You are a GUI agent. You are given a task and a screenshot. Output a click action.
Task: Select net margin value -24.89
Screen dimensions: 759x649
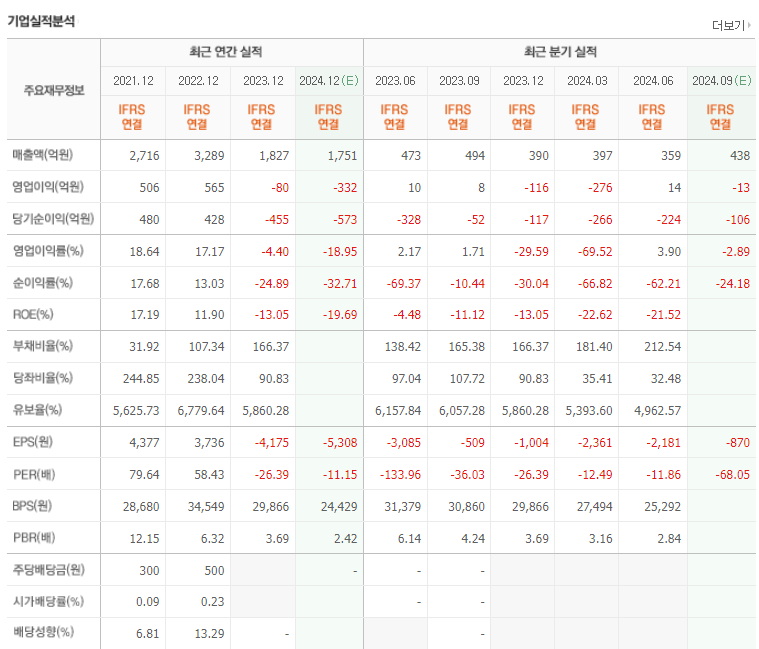(272, 284)
